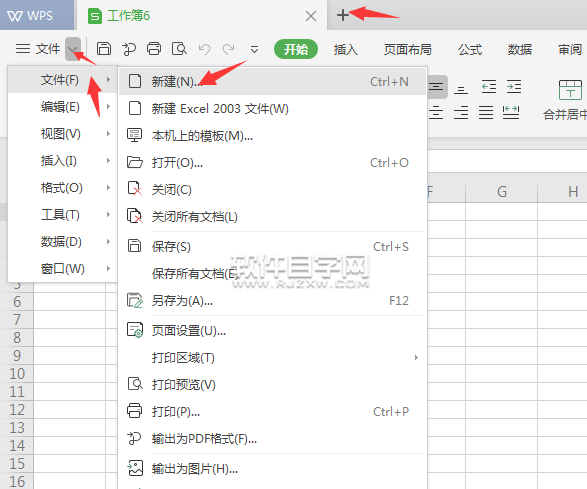Open the 公式 ribbon tab
The height and width of the screenshot is (489, 587).
(x=470, y=49)
